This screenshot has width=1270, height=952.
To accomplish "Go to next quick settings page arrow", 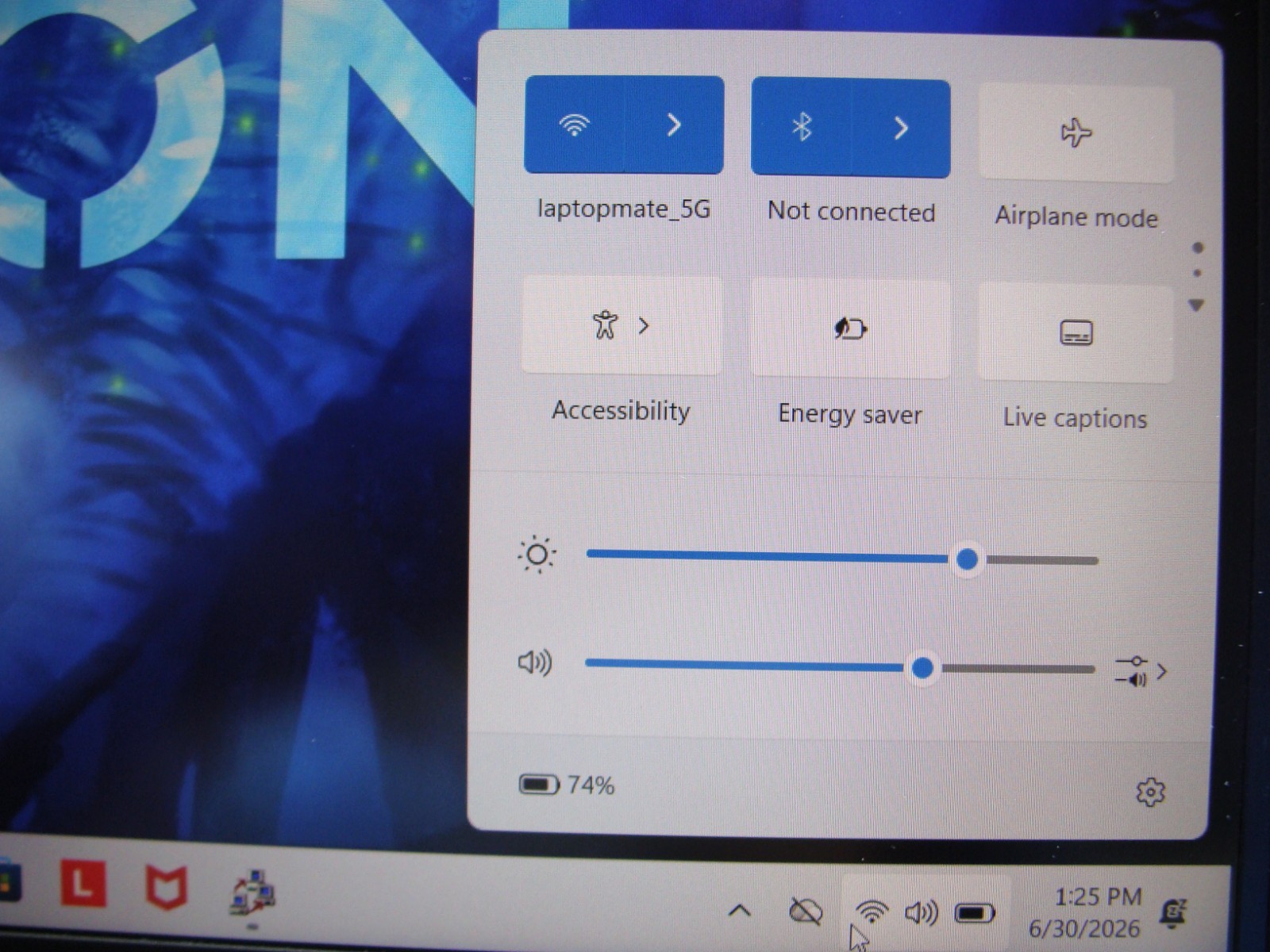I will tap(1196, 305).
